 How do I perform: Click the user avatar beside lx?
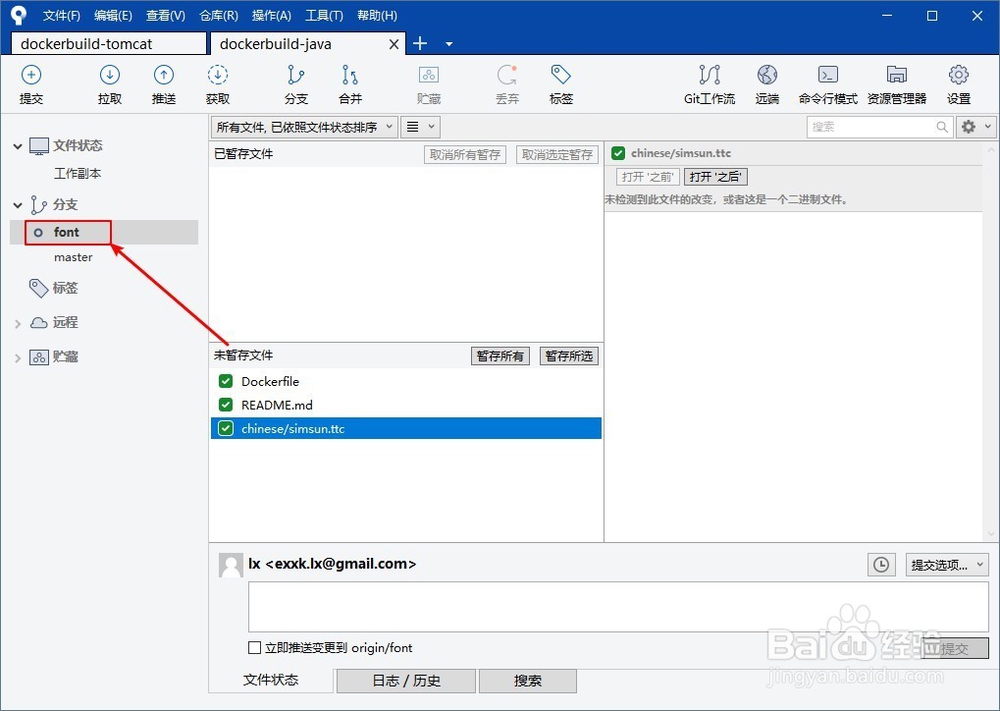(231, 565)
